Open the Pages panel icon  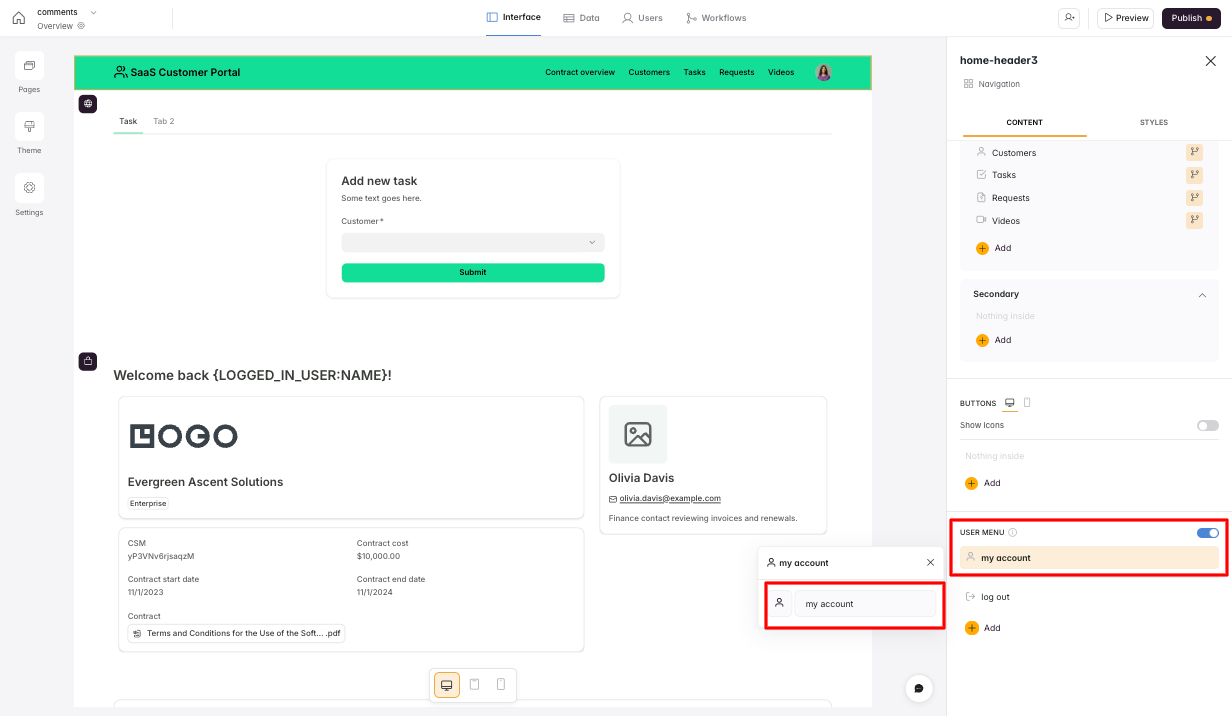[29, 66]
